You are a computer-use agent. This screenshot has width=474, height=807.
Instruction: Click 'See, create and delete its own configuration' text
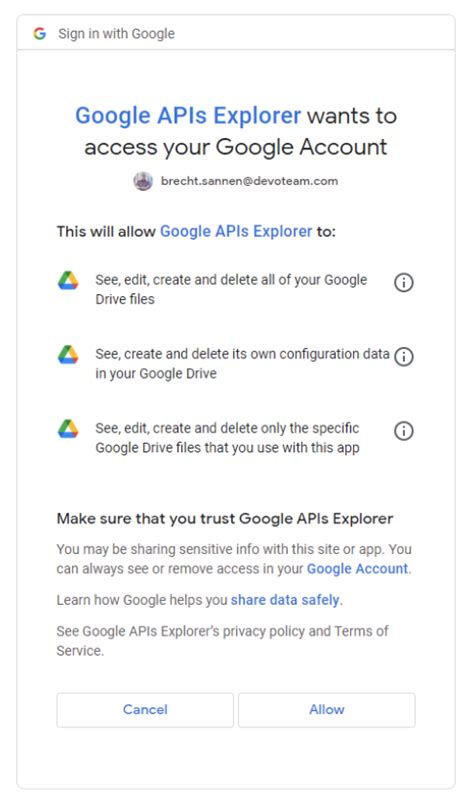242,363
